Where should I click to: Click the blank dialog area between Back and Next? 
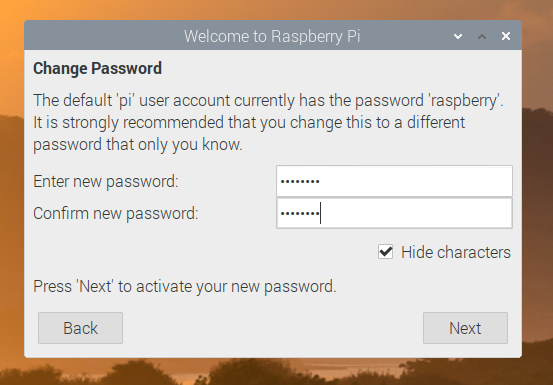[x=273, y=328]
